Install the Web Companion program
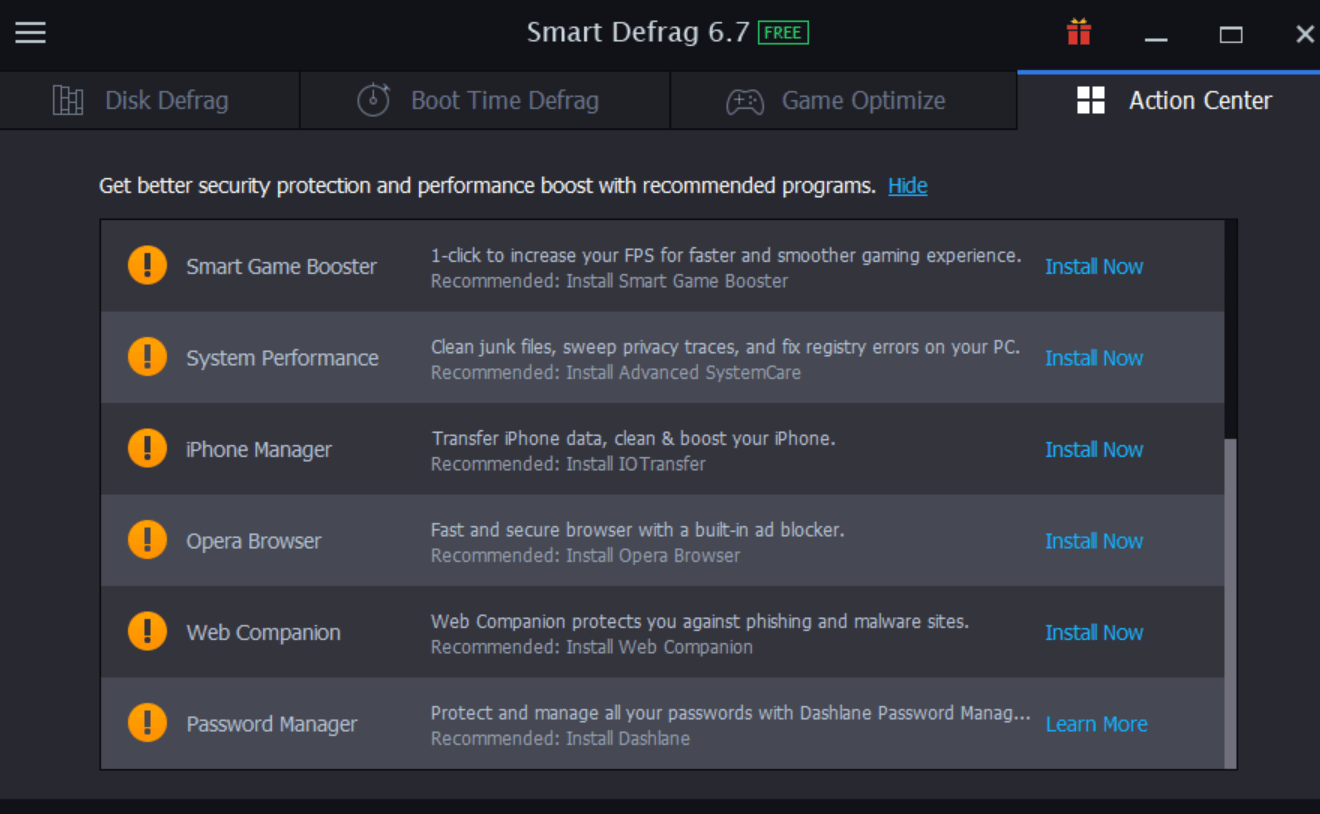Image resolution: width=1320 pixels, height=814 pixels. click(1094, 632)
